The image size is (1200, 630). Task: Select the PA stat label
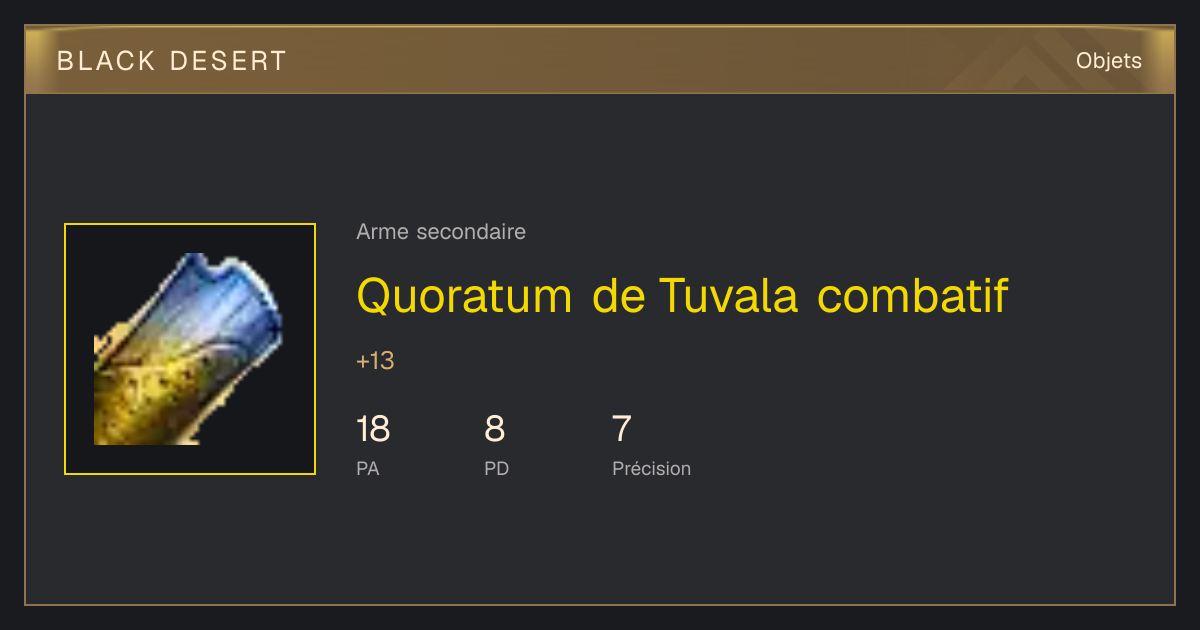tap(368, 468)
